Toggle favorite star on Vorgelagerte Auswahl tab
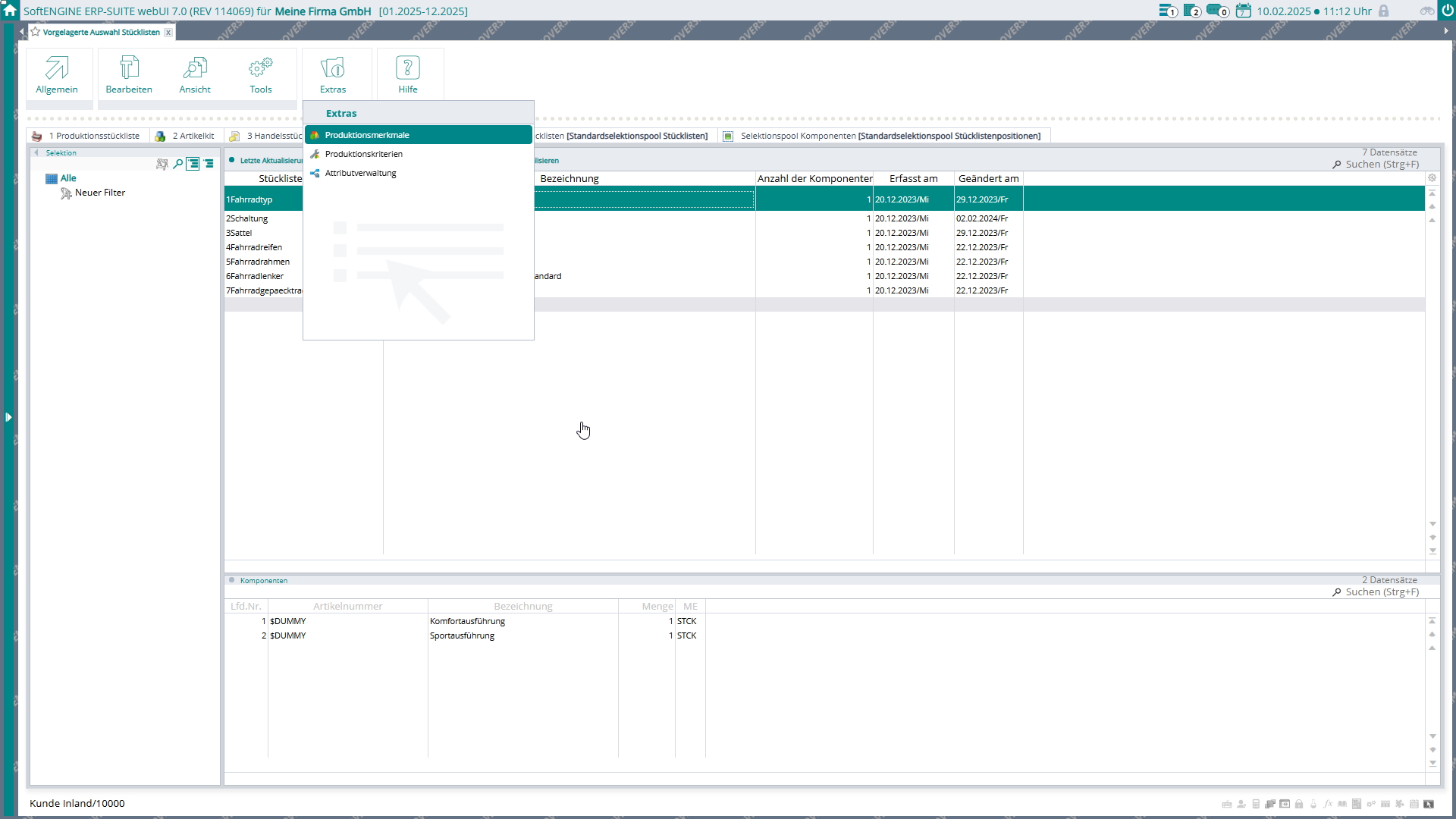Image resolution: width=1456 pixels, height=819 pixels. (35, 32)
